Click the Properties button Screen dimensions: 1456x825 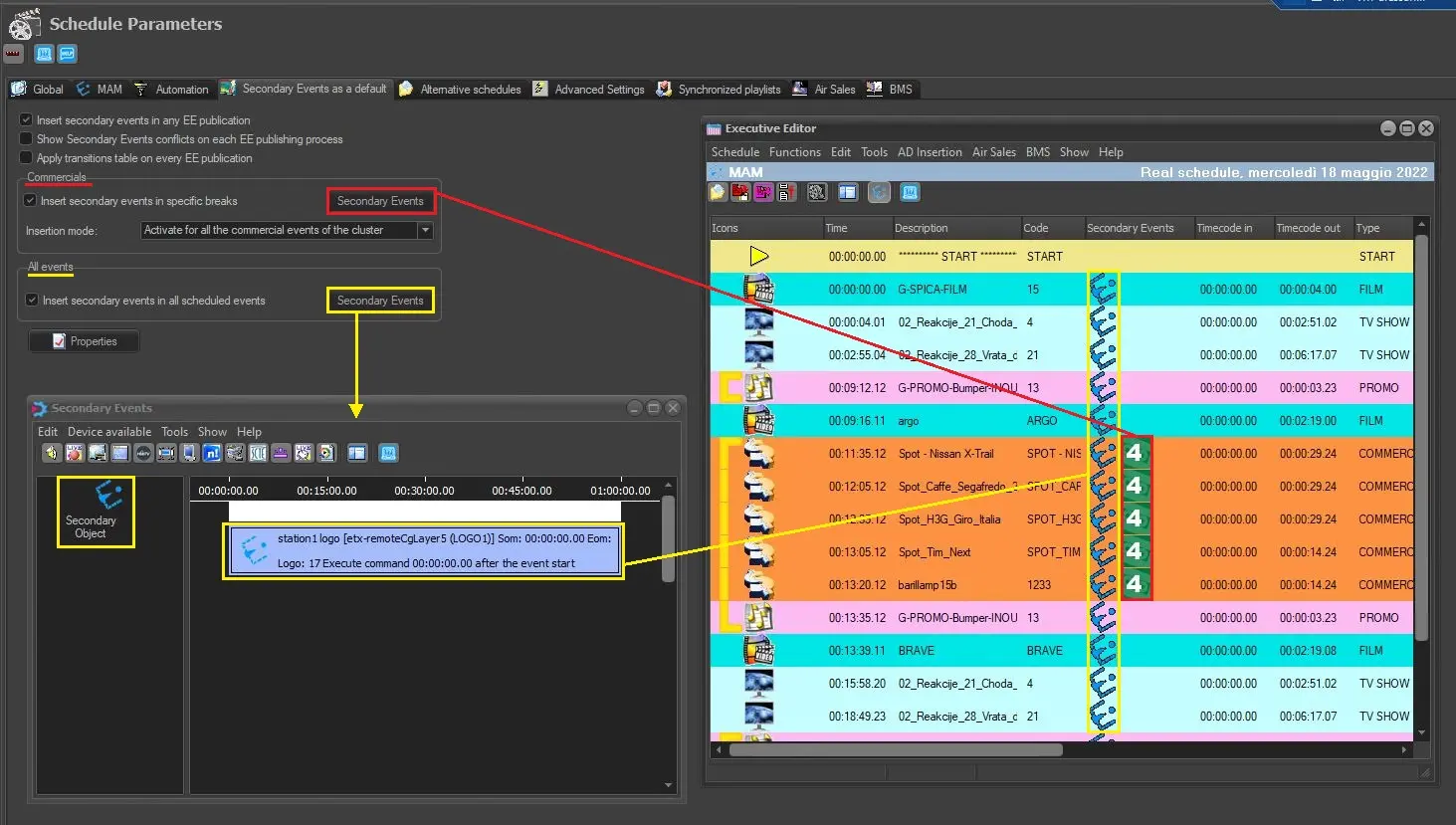click(x=85, y=341)
